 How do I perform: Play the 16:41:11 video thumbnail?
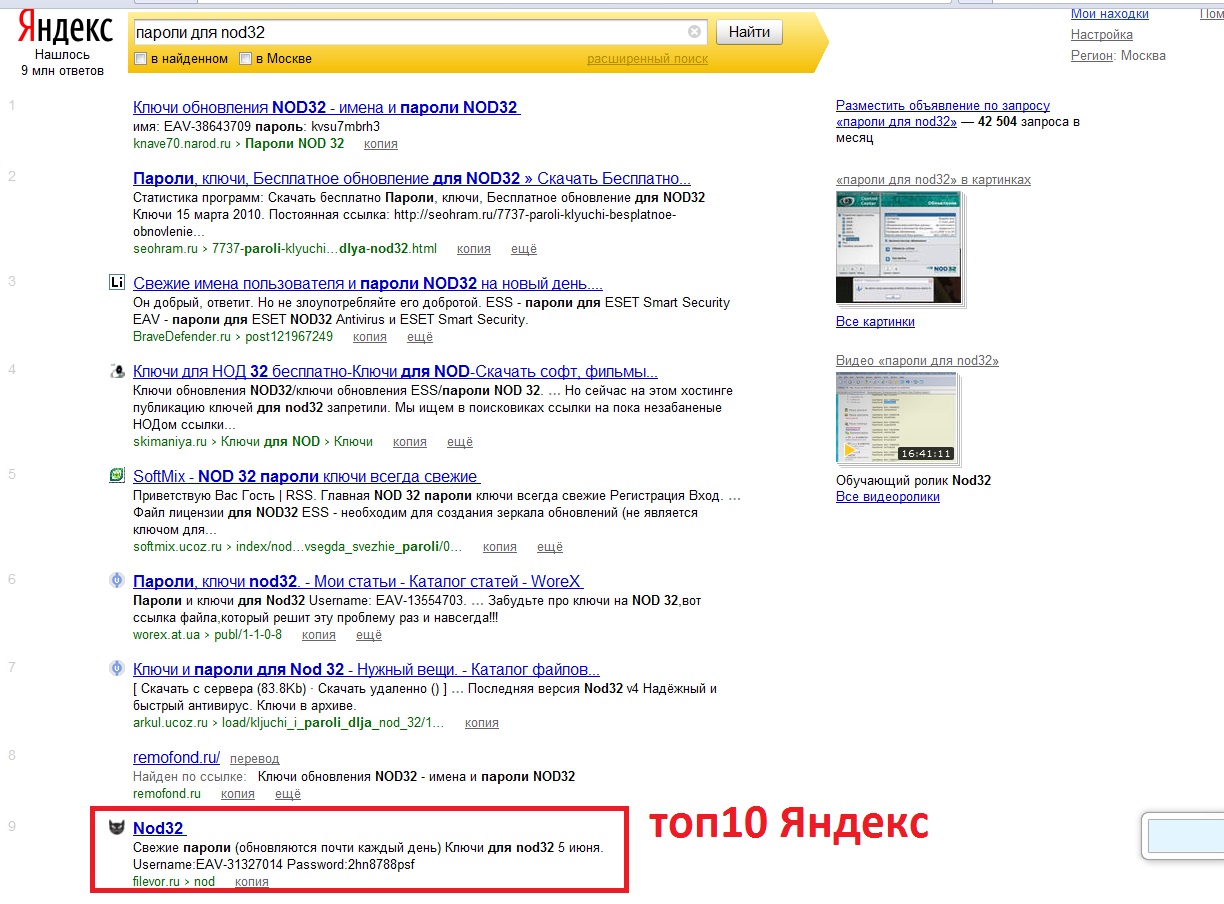(896, 417)
